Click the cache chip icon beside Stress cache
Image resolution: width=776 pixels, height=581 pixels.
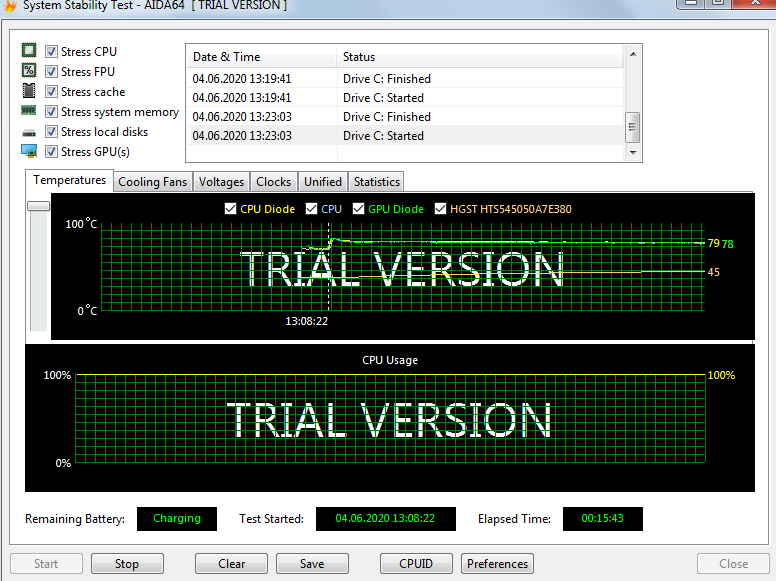click(29, 91)
